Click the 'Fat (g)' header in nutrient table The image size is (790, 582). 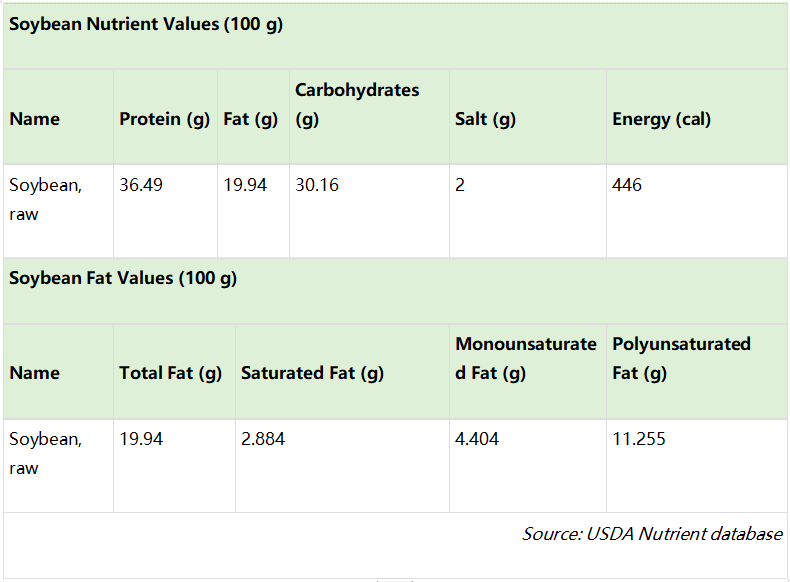pos(251,119)
